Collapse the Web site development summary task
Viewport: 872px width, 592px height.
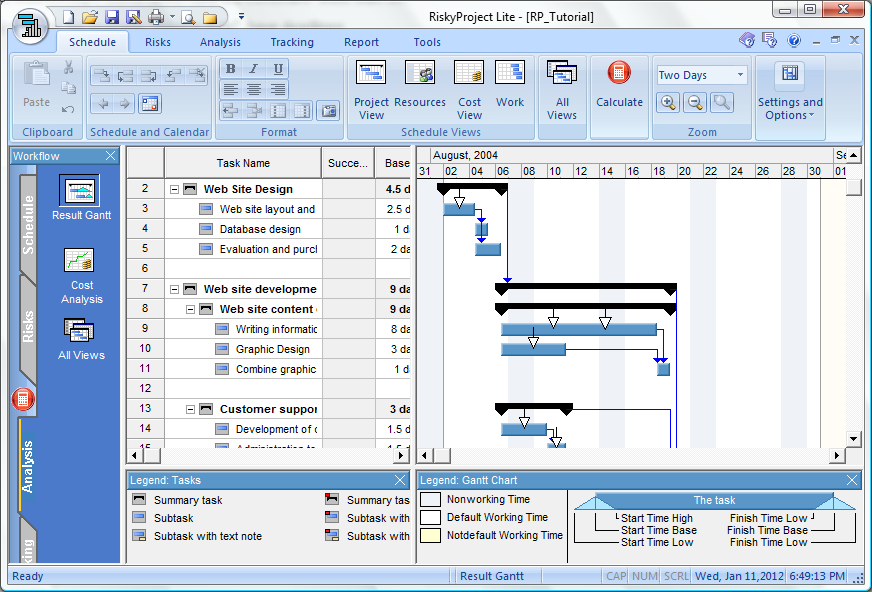[174, 290]
